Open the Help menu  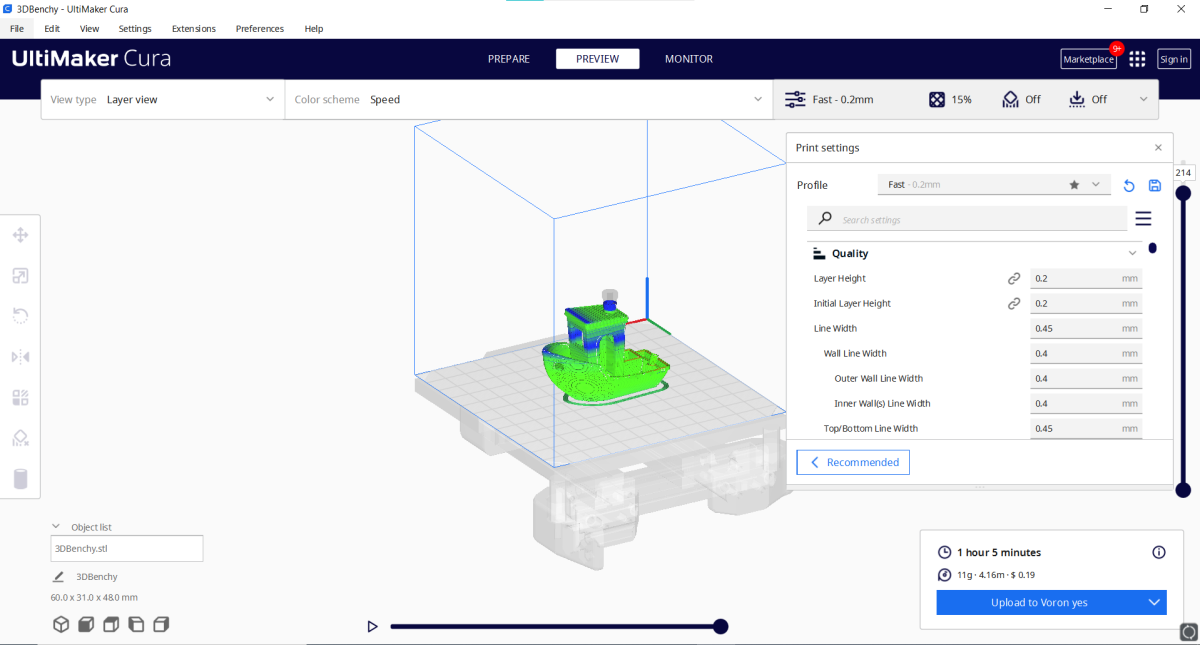point(314,29)
